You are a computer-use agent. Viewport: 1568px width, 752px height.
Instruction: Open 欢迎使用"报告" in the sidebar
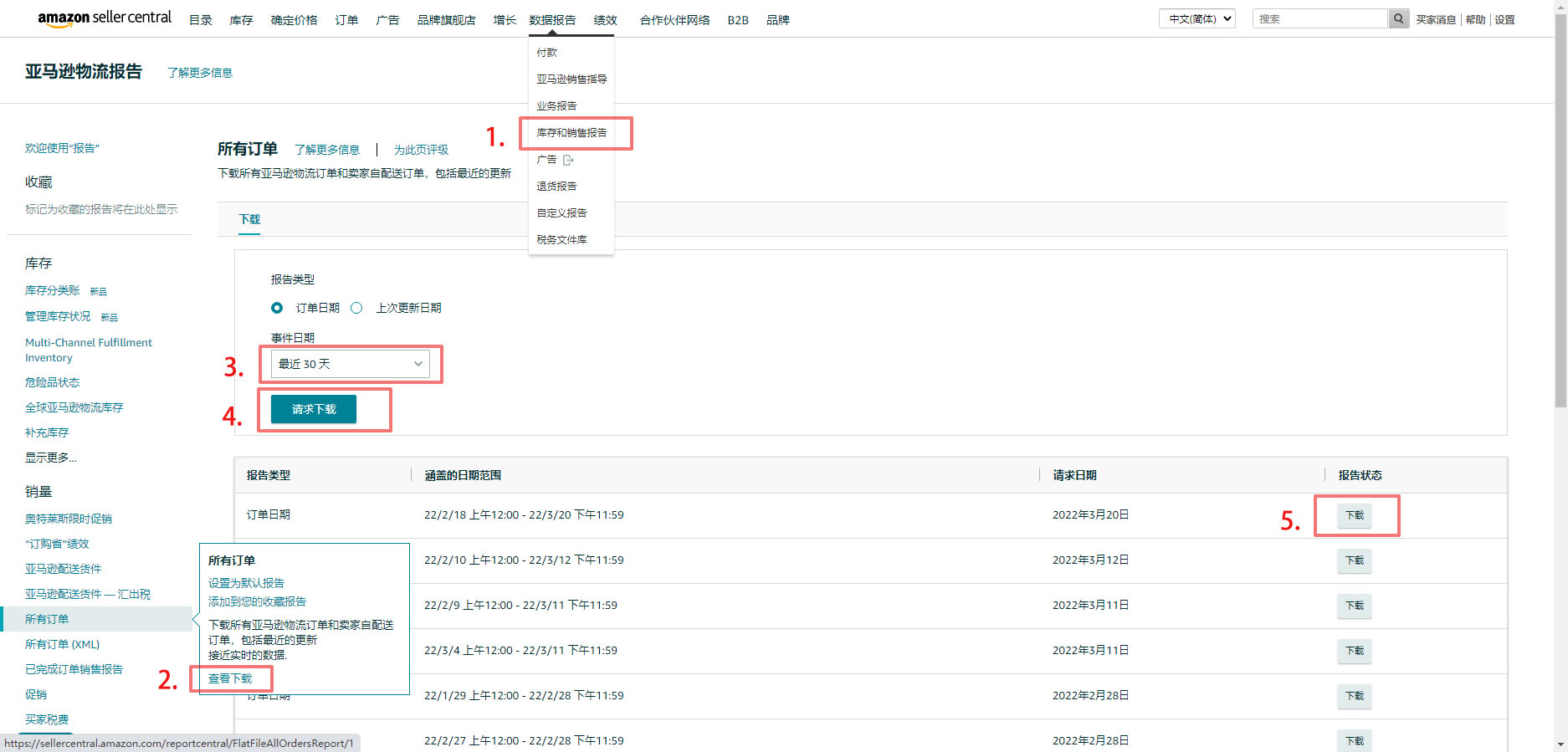point(62,148)
